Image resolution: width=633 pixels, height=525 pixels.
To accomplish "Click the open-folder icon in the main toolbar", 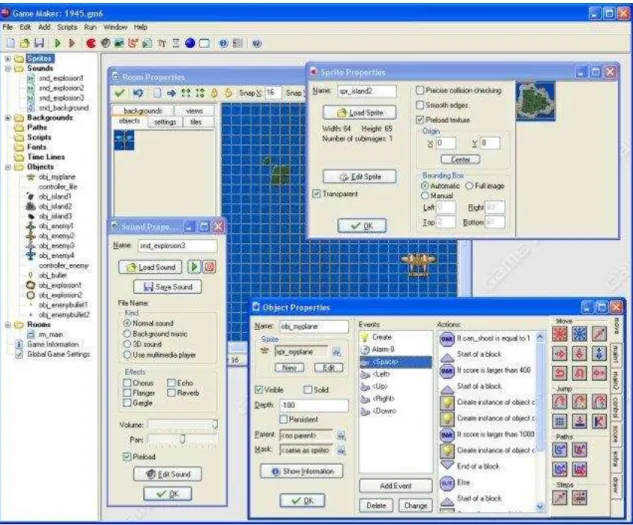I will (25, 43).
